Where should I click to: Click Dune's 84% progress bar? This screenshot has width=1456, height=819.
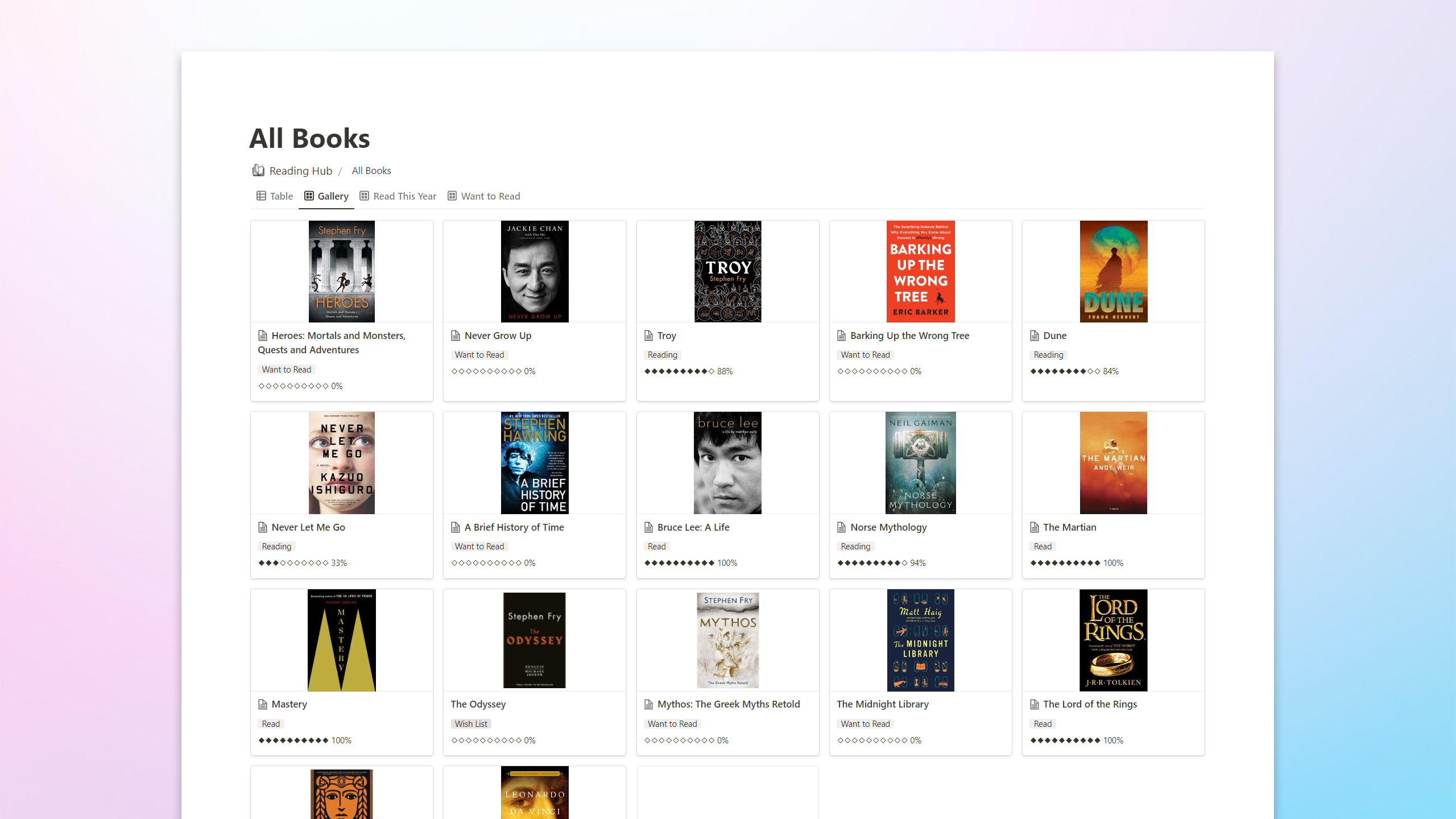(x=1074, y=371)
